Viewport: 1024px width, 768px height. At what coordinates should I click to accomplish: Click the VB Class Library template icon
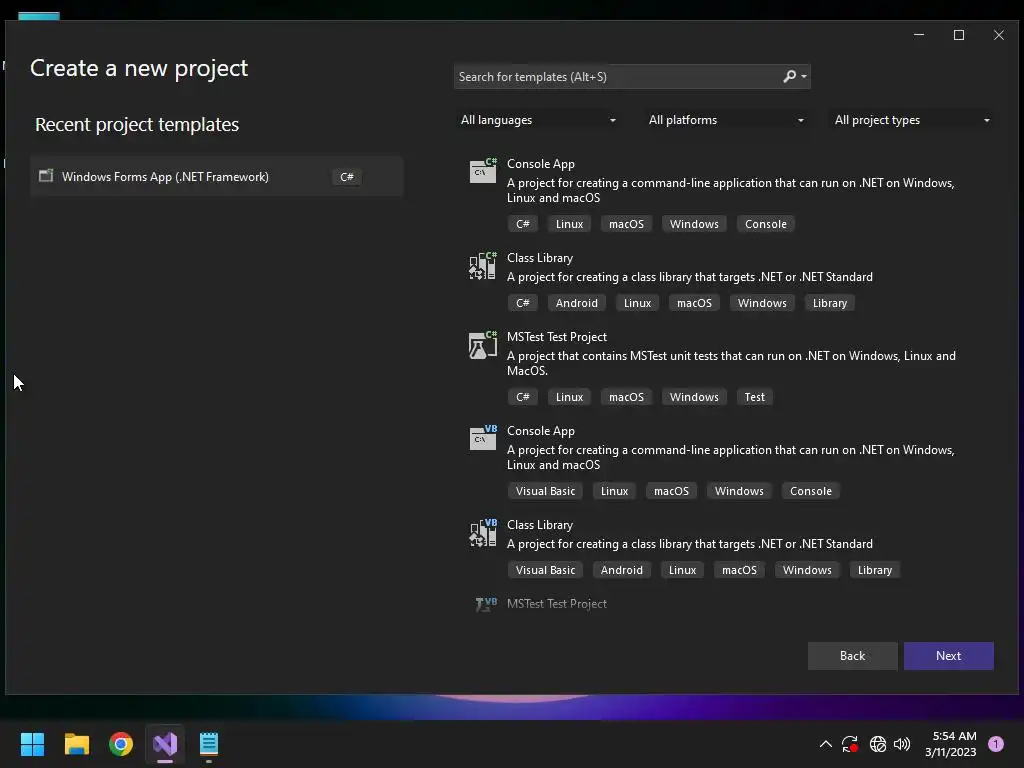(x=483, y=532)
